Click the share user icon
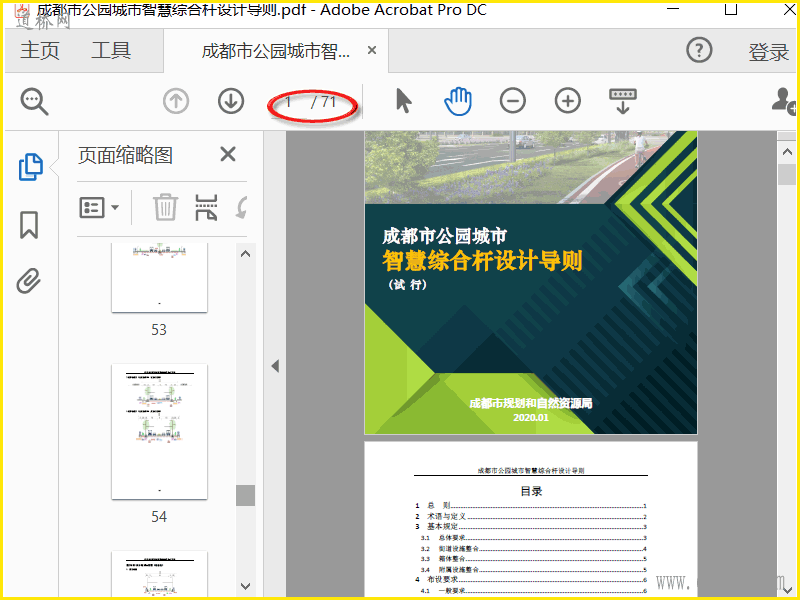 click(784, 101)
